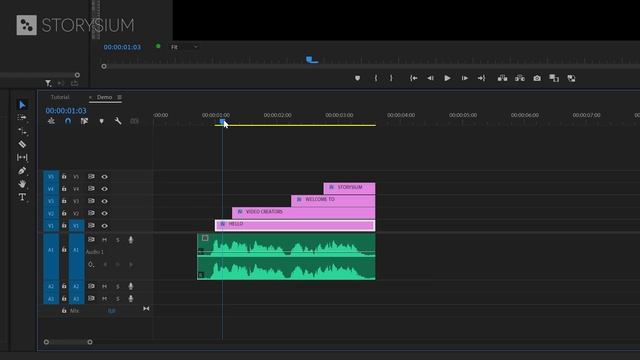
Task: Select the VIDEO CREATORS title clip
Action: (304, 213)
